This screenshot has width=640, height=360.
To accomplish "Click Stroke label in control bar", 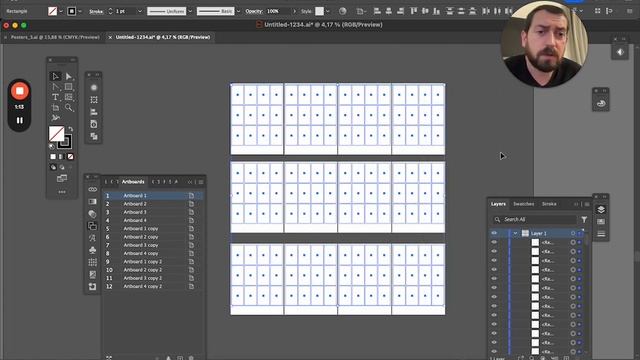I will (96, 11).
